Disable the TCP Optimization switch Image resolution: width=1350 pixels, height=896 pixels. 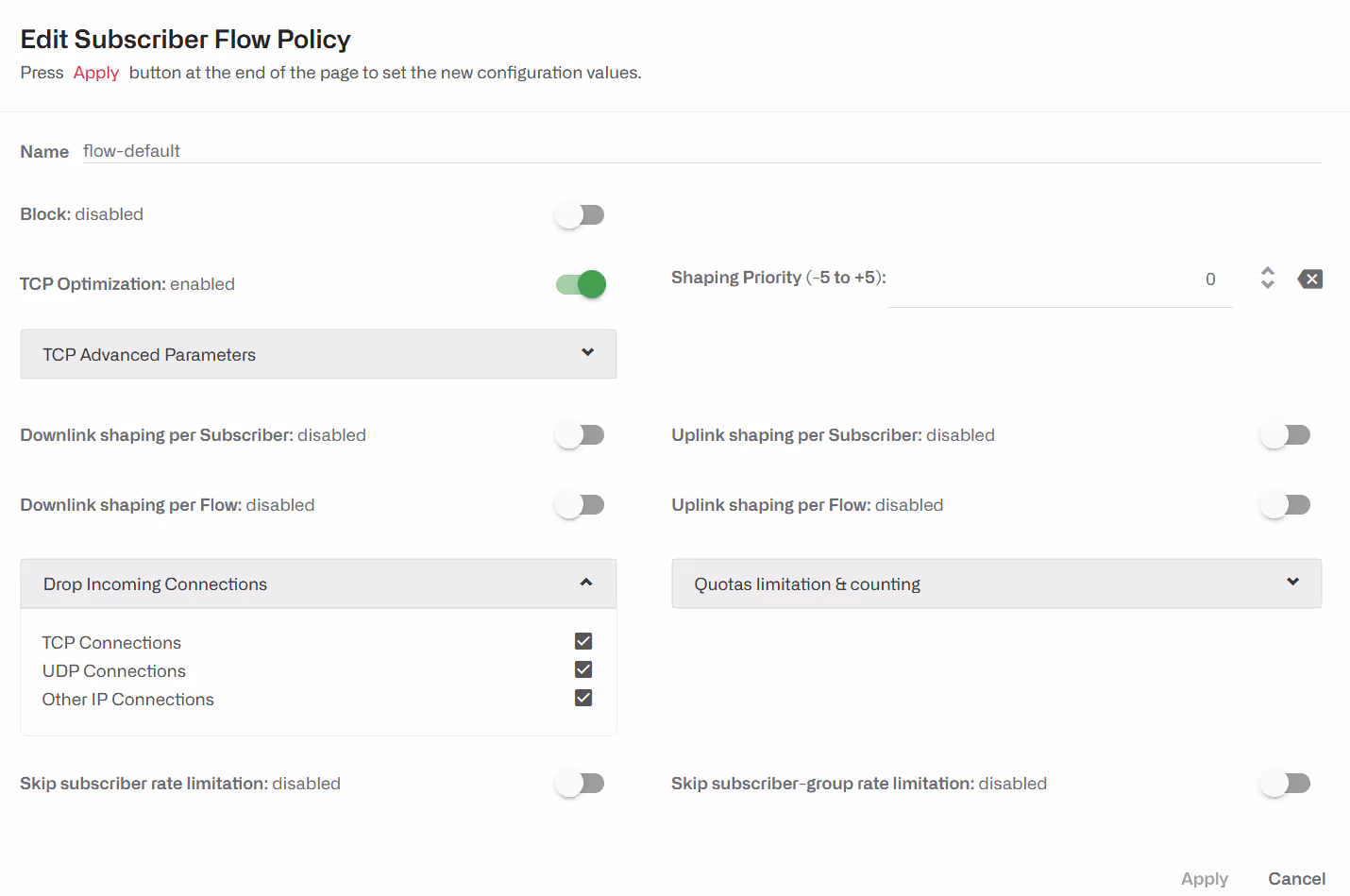pos(581,284)
